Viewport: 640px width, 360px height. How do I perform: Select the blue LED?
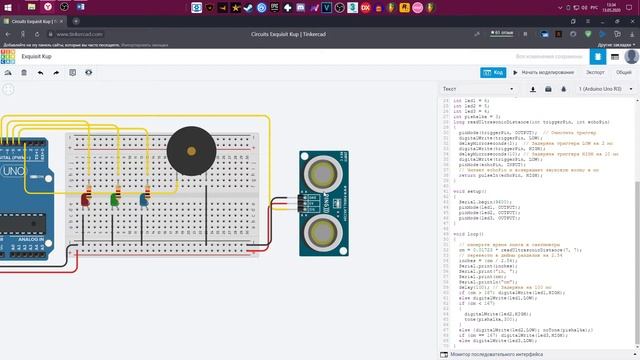click(x=144, y=200)
